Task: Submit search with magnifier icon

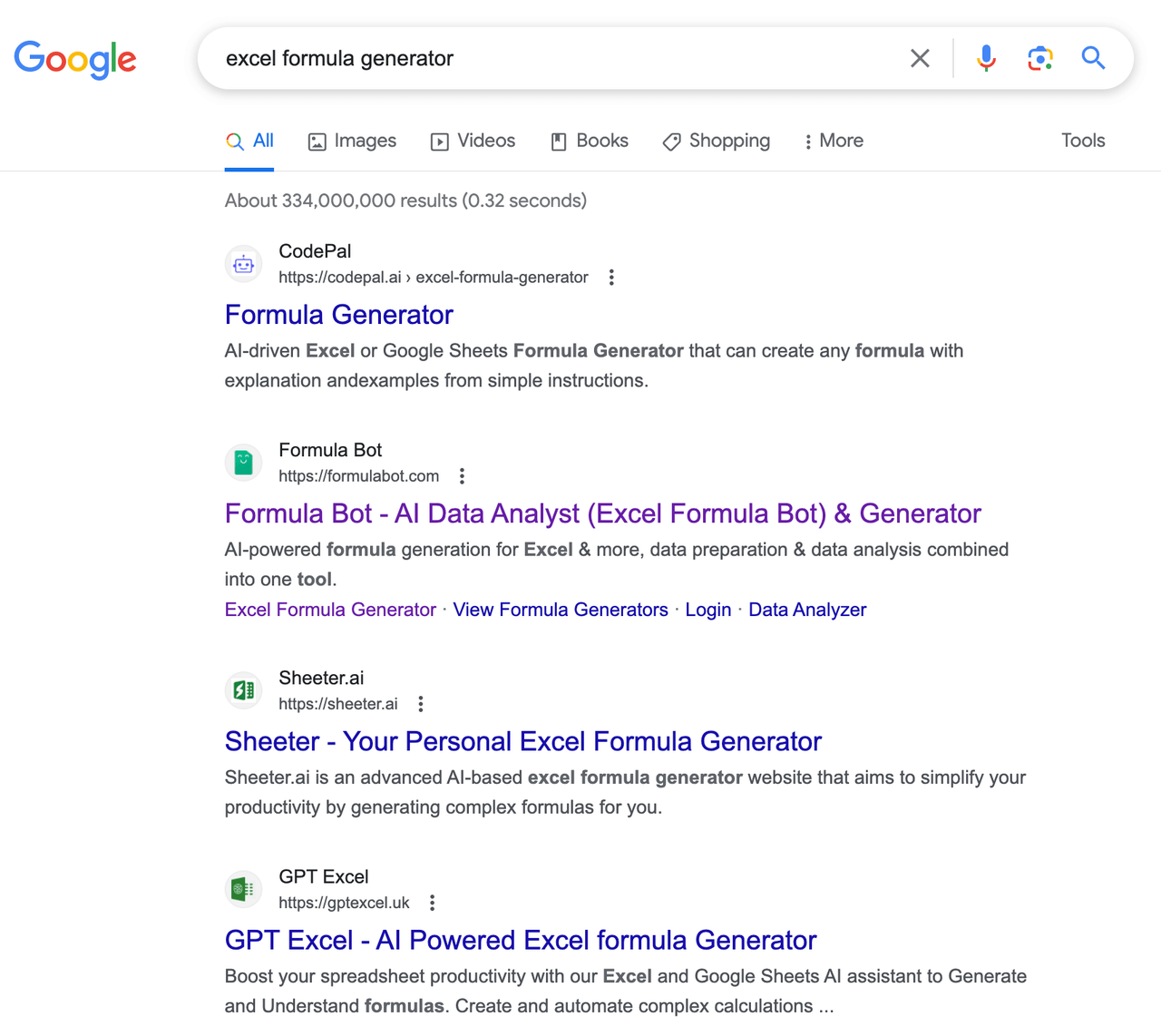Action: 1093,58
